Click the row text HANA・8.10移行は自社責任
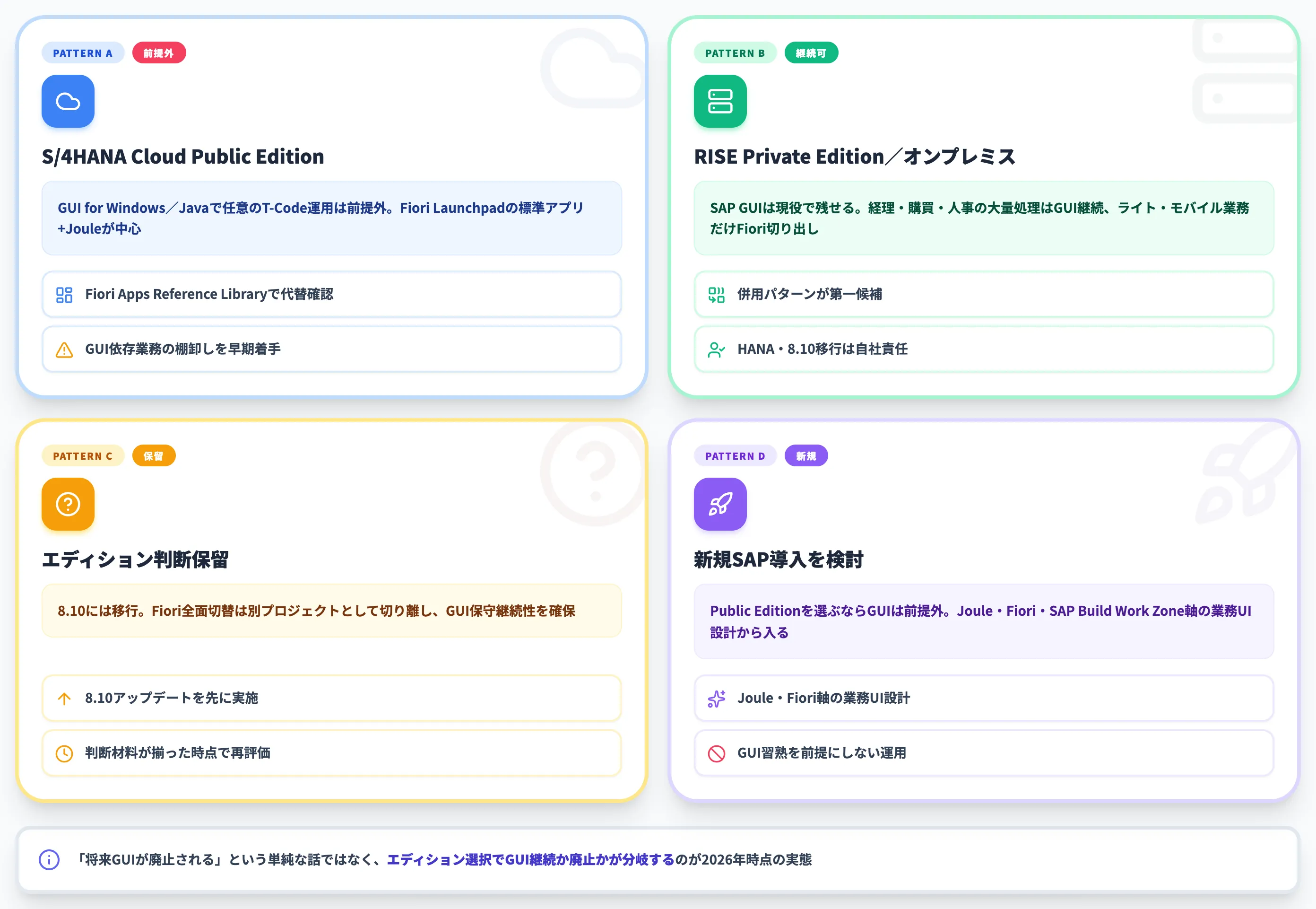 (x=822, y=349)
